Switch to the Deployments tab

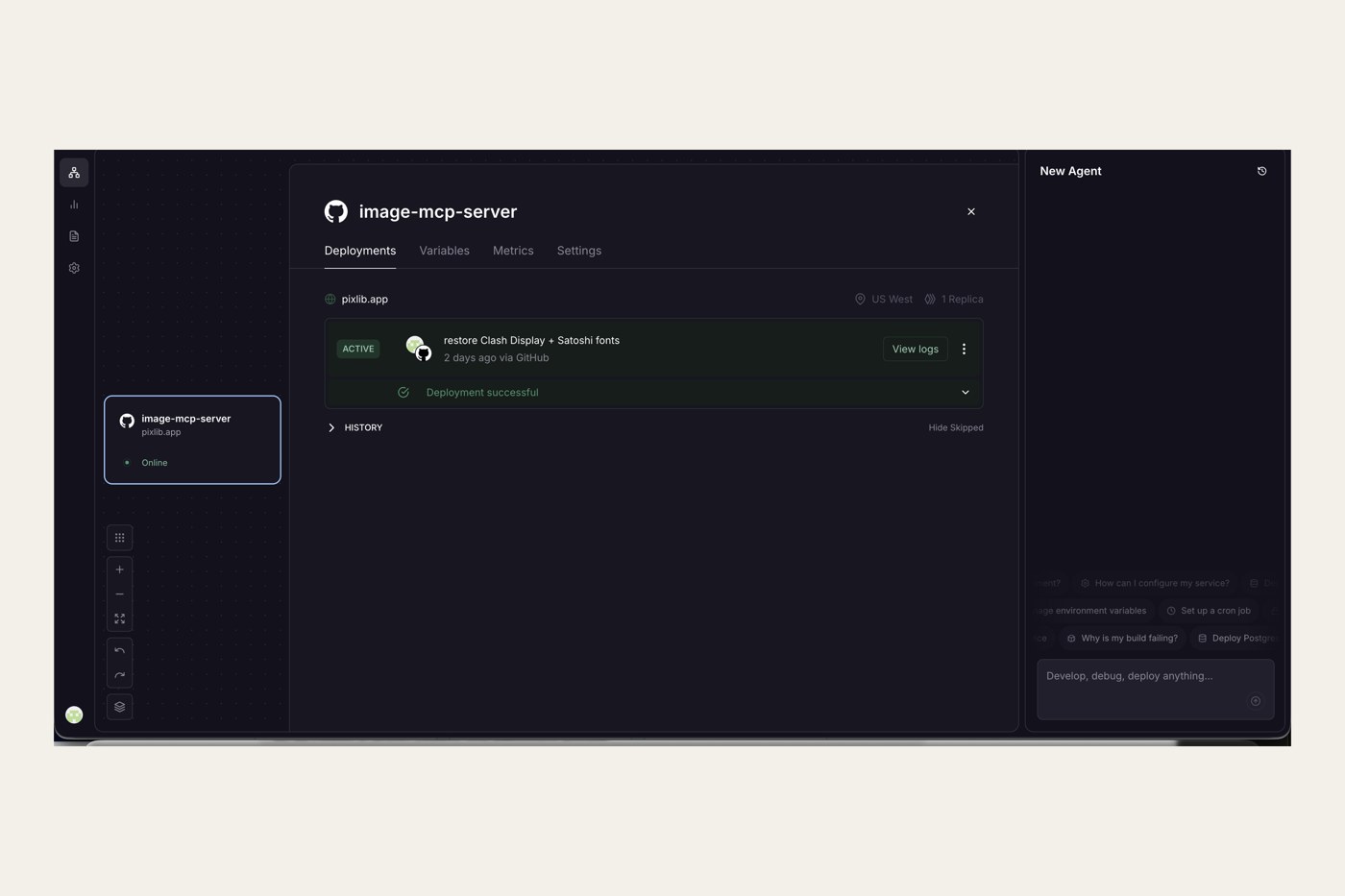click(x=360, y=251)
